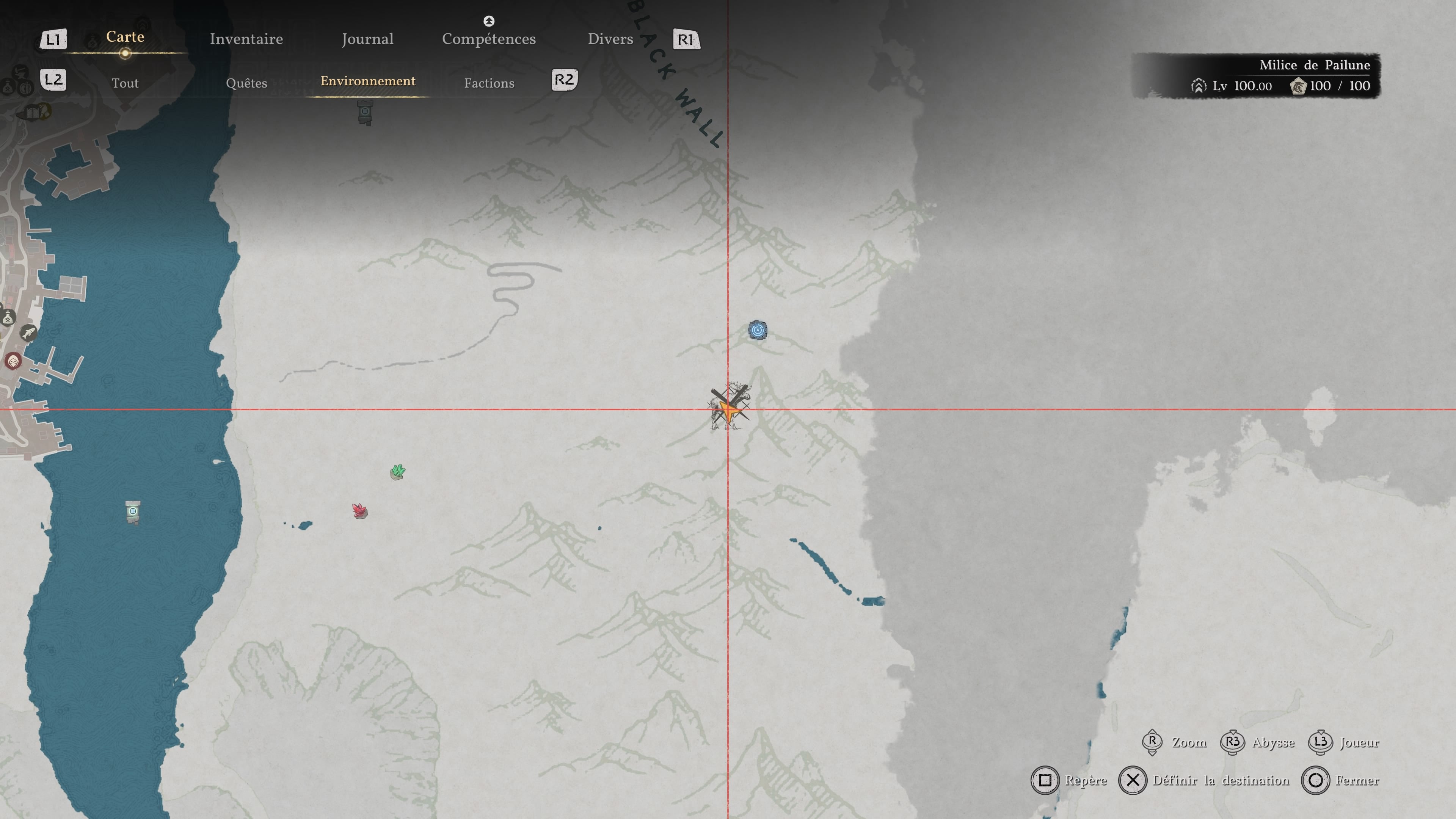The image size is (1456, 819).
Task: Click the Fermer prompt
Action: 1340,781
